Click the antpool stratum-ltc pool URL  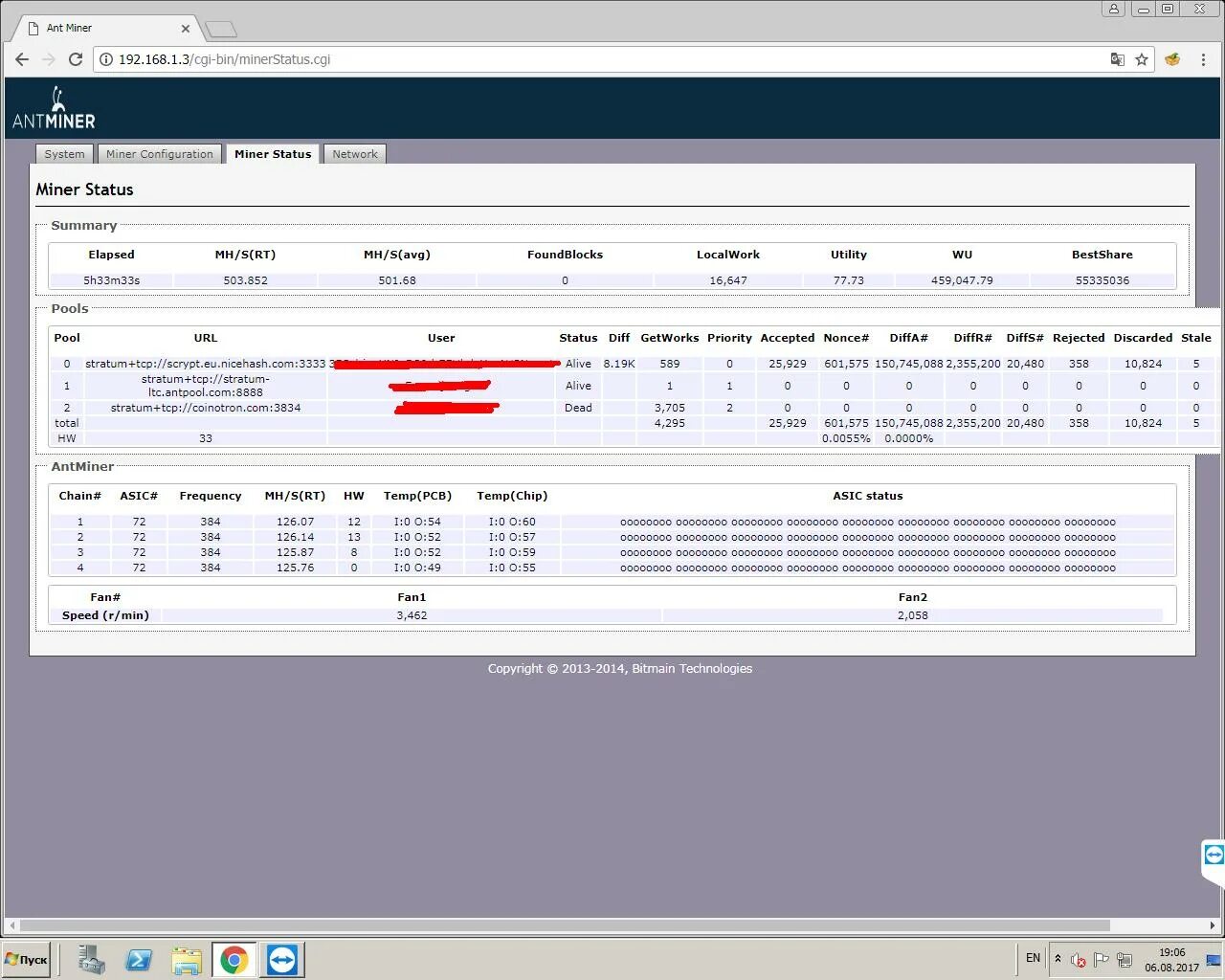pos(206,386)
